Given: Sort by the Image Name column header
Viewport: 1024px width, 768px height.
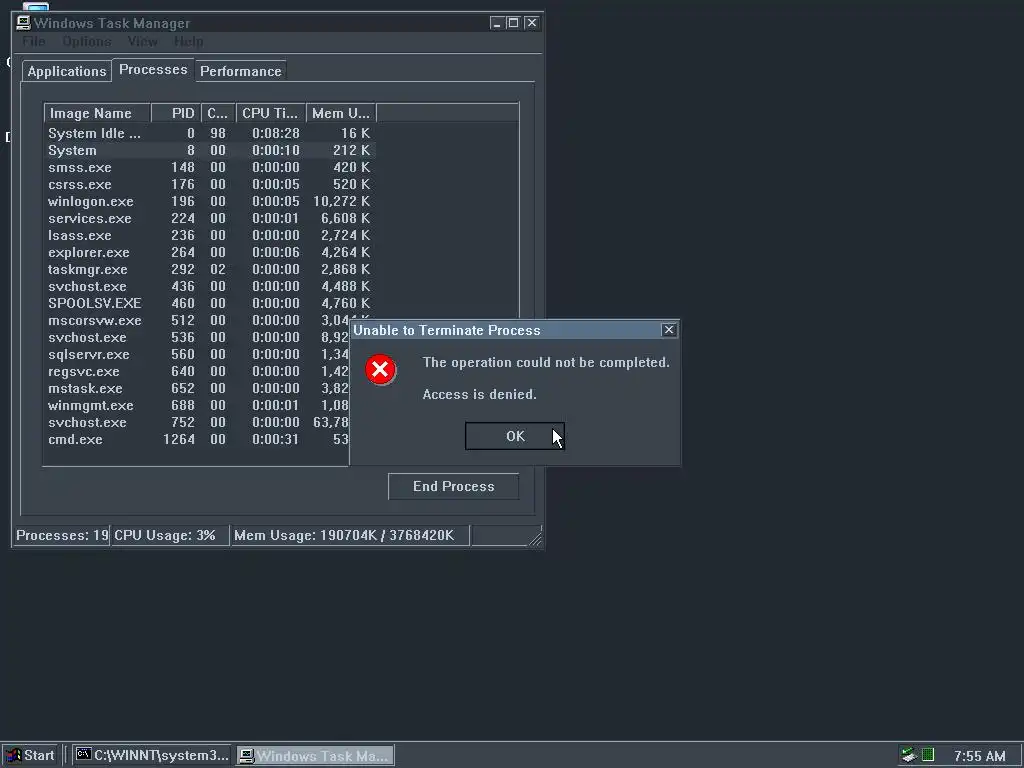Looking at the screenshot, I should 97,113.
